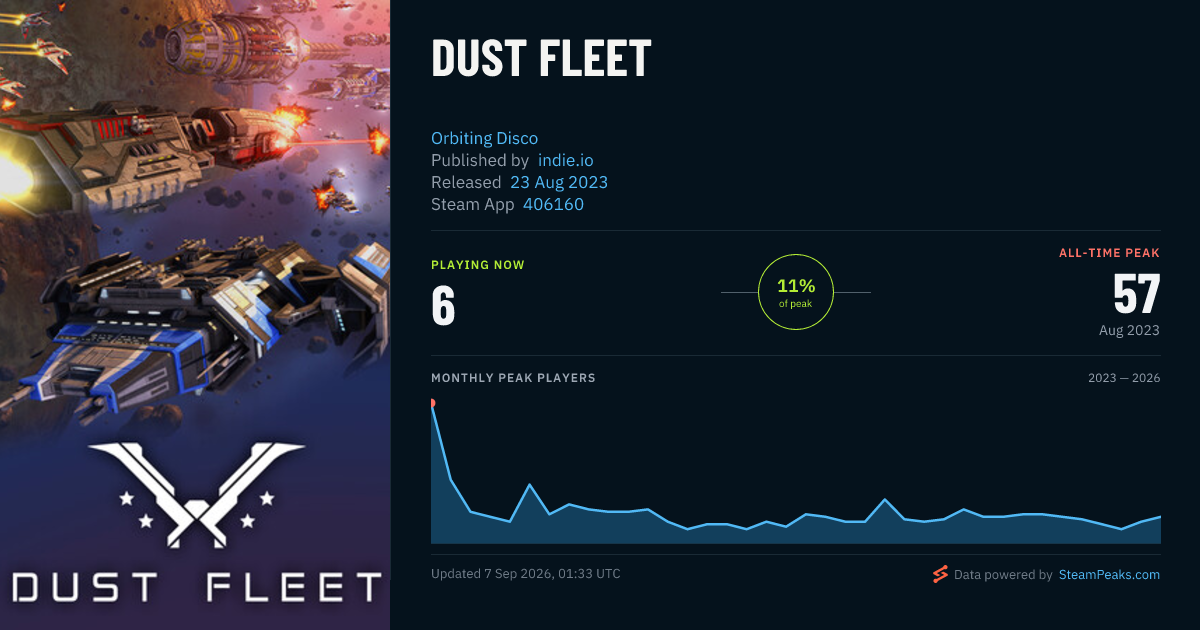Click the Dust Fleet cover art image

pyautogui.click(x=195, y=315)
